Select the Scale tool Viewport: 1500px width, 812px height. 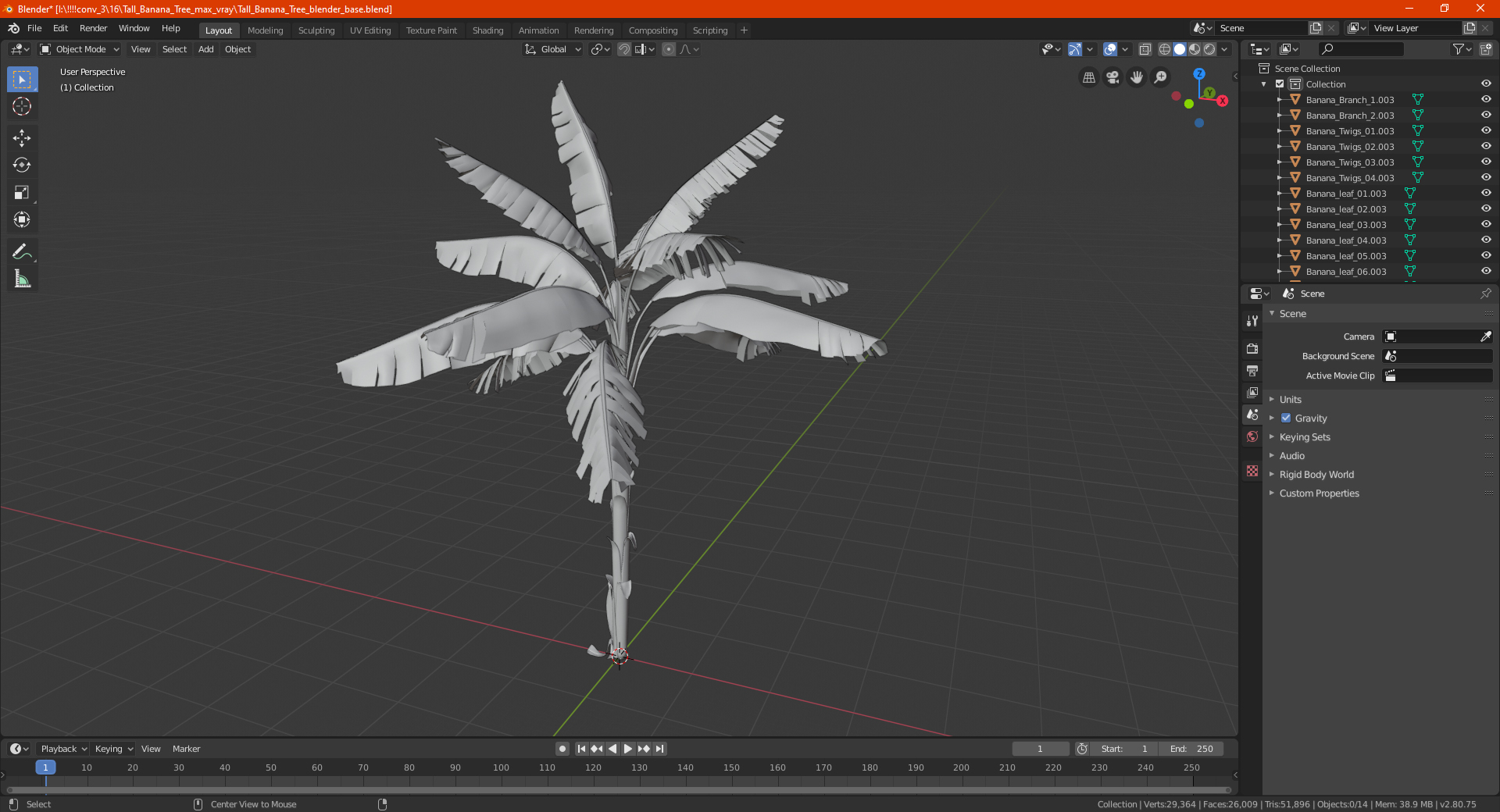click(22, 193)
